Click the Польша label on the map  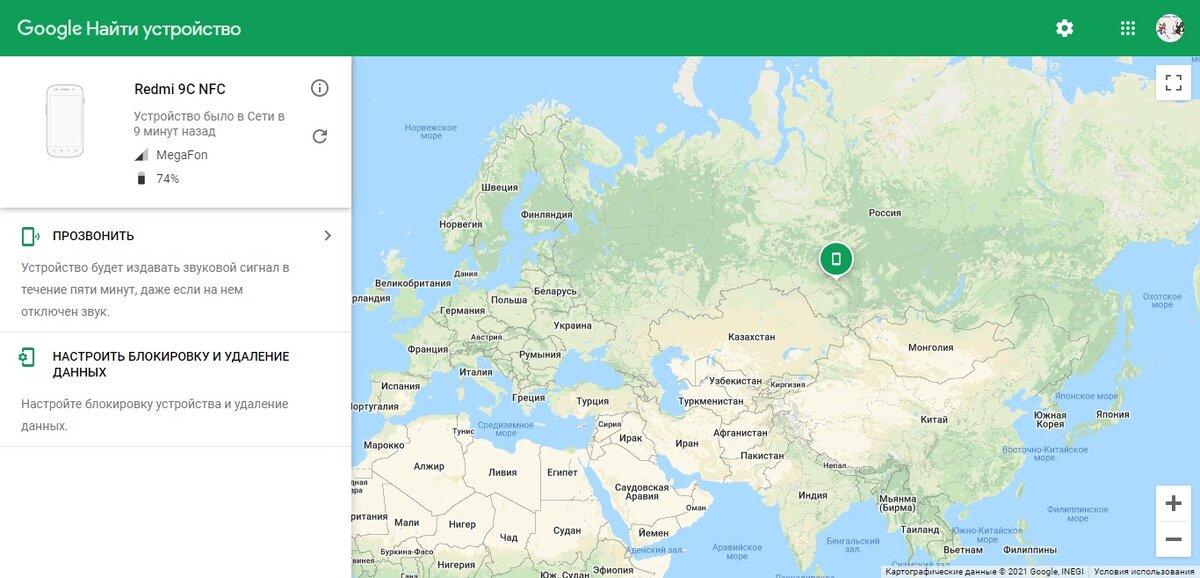pyautogui.click(x=509, y=299)
